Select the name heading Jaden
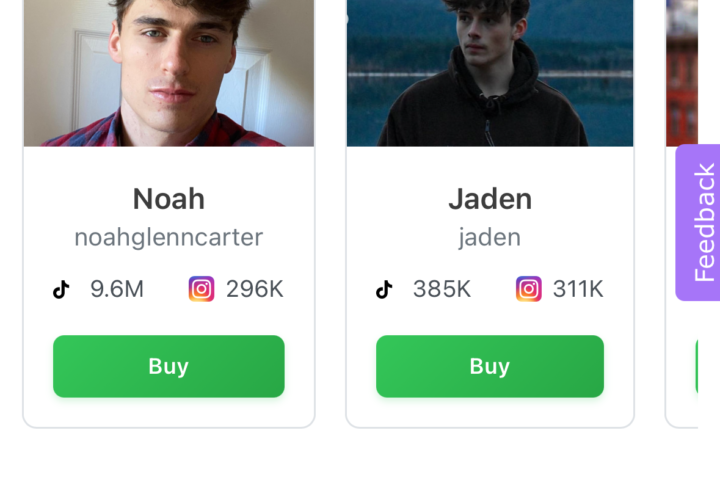Viewport: 720px width, 480px height. [x=490, y=199]
